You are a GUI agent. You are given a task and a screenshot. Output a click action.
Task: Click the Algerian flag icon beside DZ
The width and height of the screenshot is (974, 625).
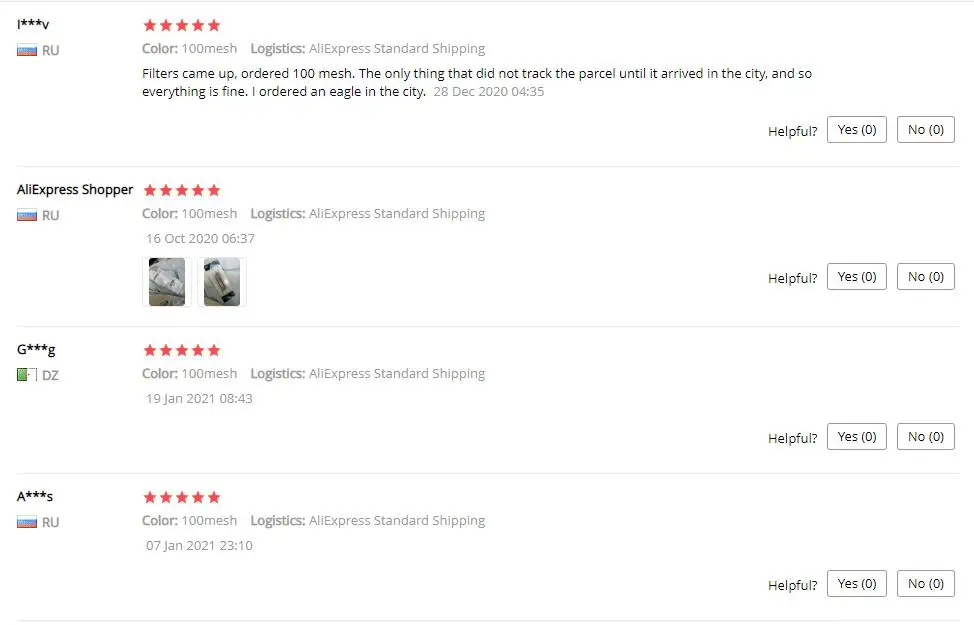(27, 375)
